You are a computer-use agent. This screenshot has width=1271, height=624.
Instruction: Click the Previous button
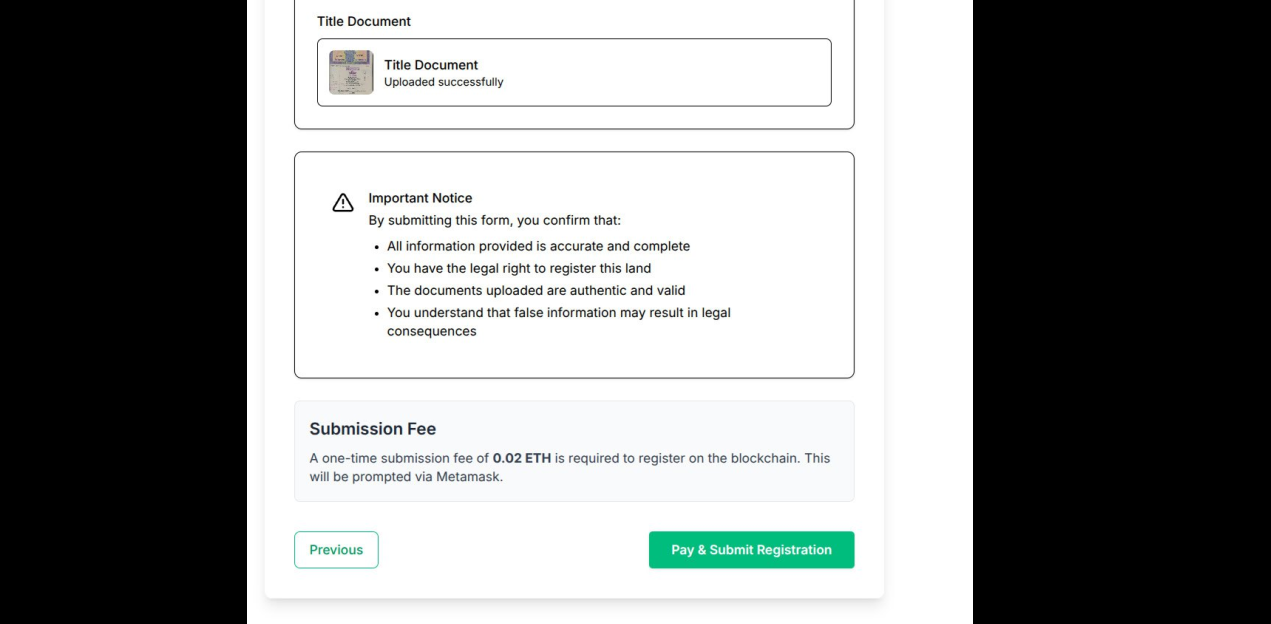(336, 549)
